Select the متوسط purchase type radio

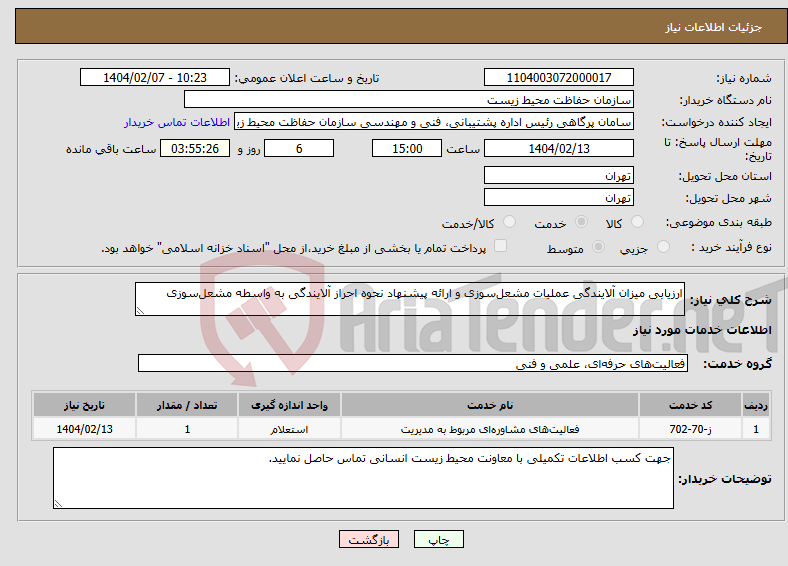[599, 246]
